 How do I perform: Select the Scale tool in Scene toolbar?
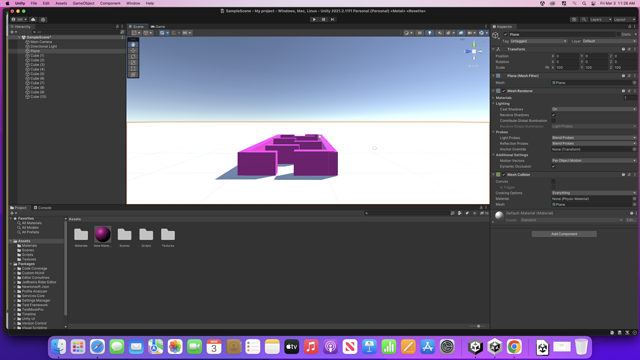(133, 62)
